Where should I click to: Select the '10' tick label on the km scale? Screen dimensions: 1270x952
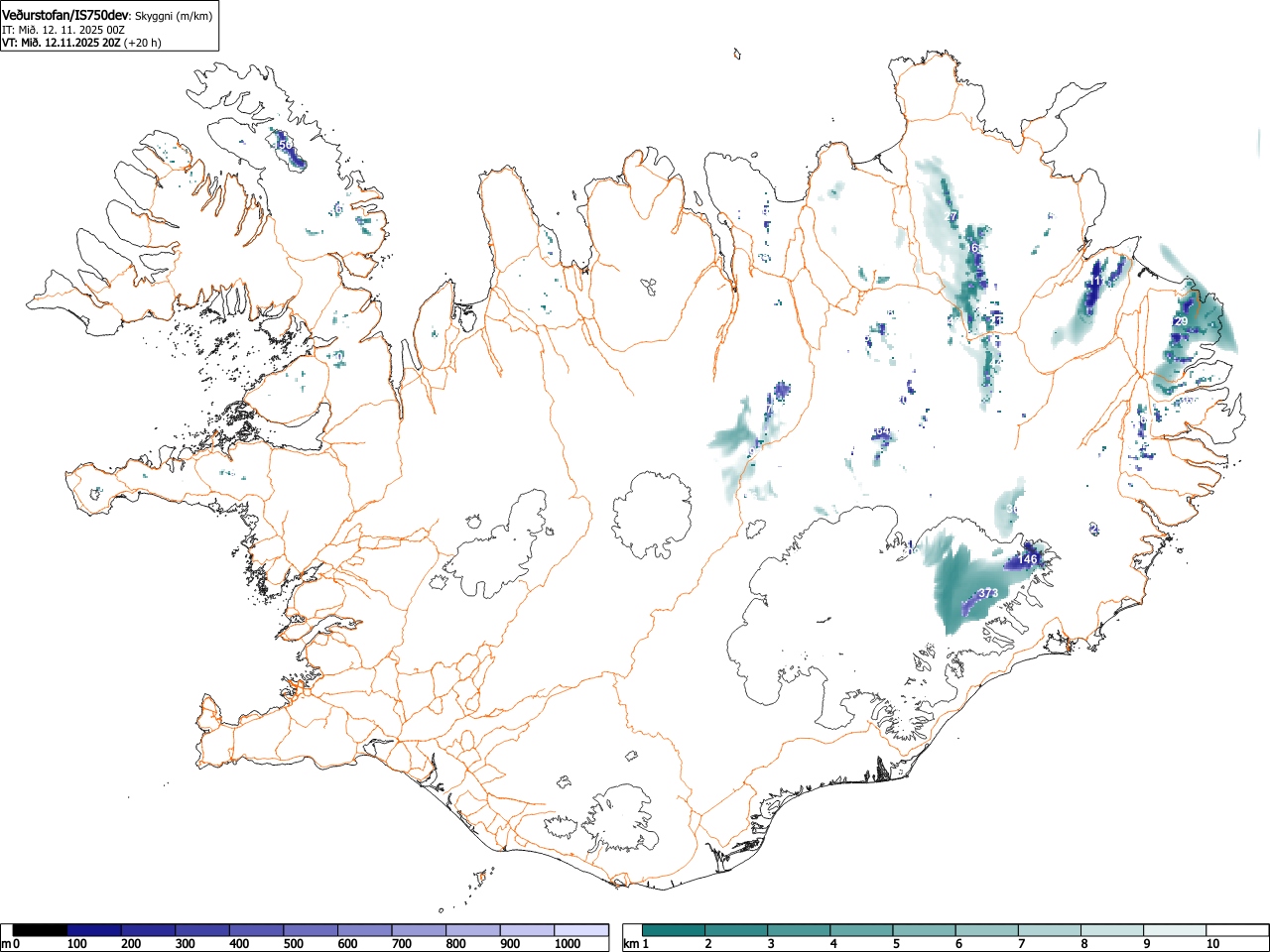(x=1212, y=944)
